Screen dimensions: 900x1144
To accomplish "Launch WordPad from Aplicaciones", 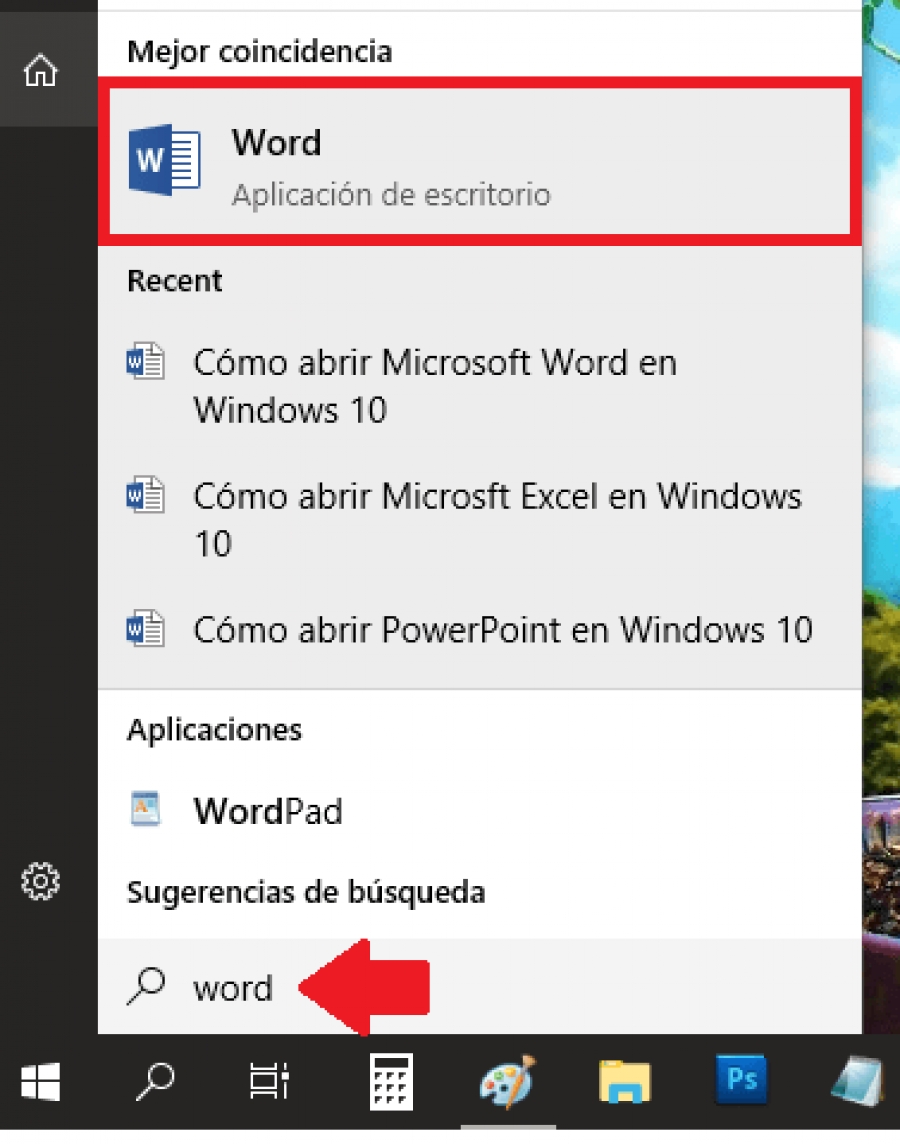I will coord(480,810).
